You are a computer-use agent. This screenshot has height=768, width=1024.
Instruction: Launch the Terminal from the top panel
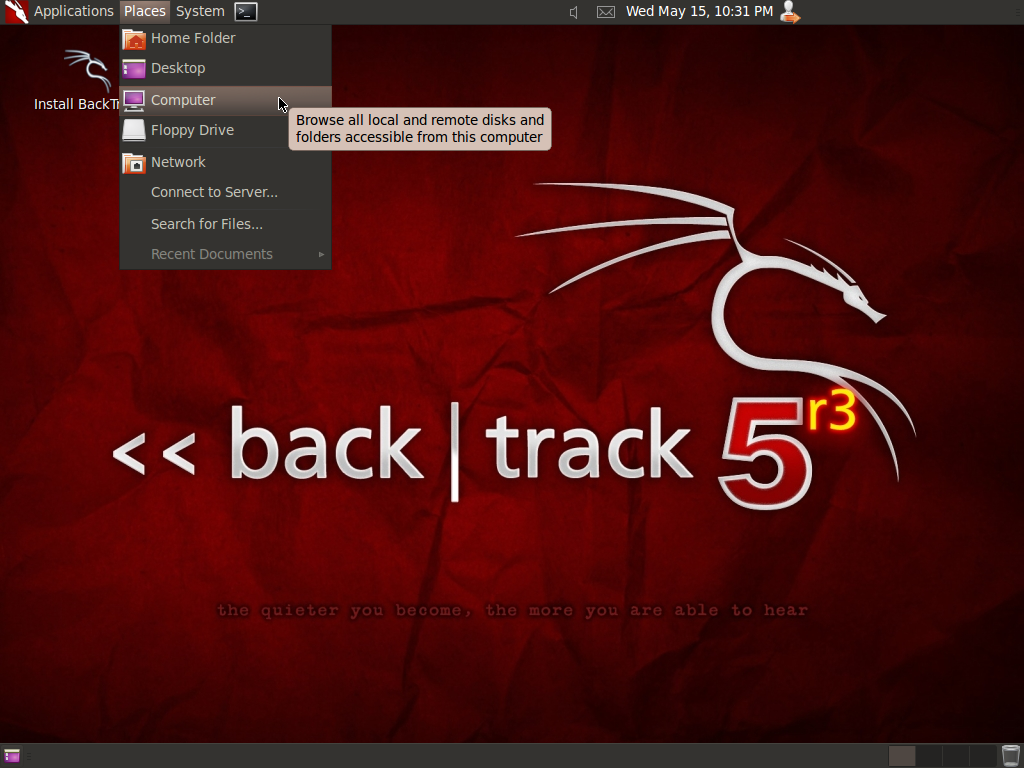point(246,11)
